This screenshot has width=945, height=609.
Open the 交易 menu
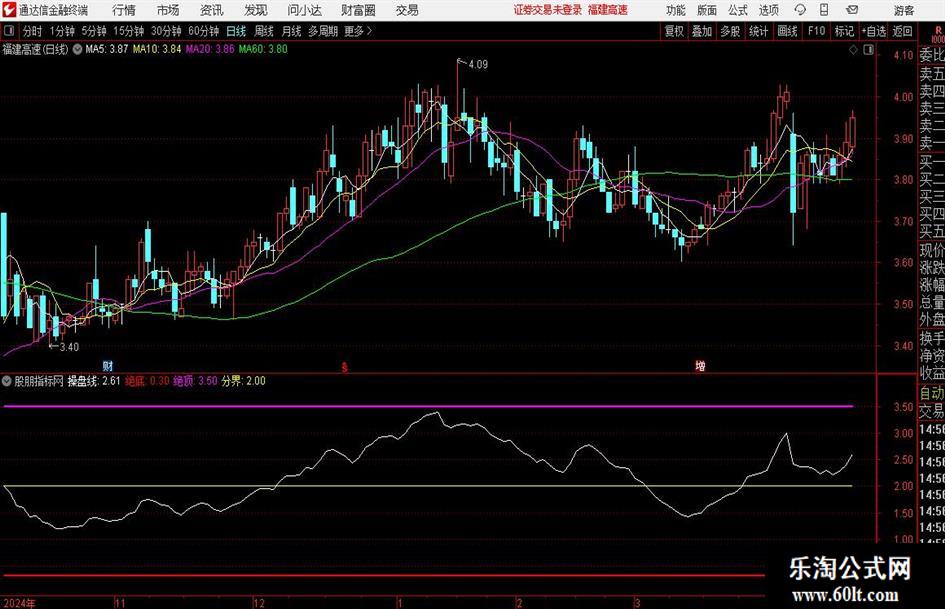[407, 10]
